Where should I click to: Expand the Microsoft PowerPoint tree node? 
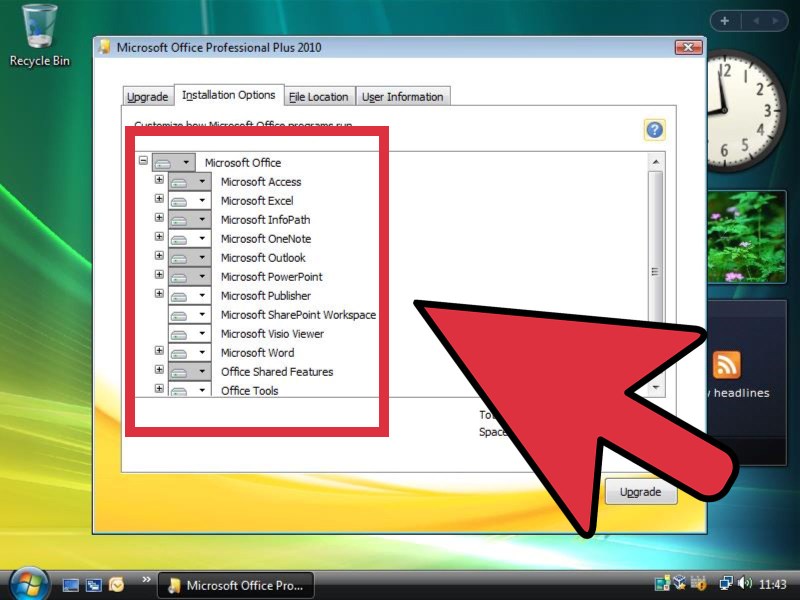pyautogui.click(x=159, y=274)
